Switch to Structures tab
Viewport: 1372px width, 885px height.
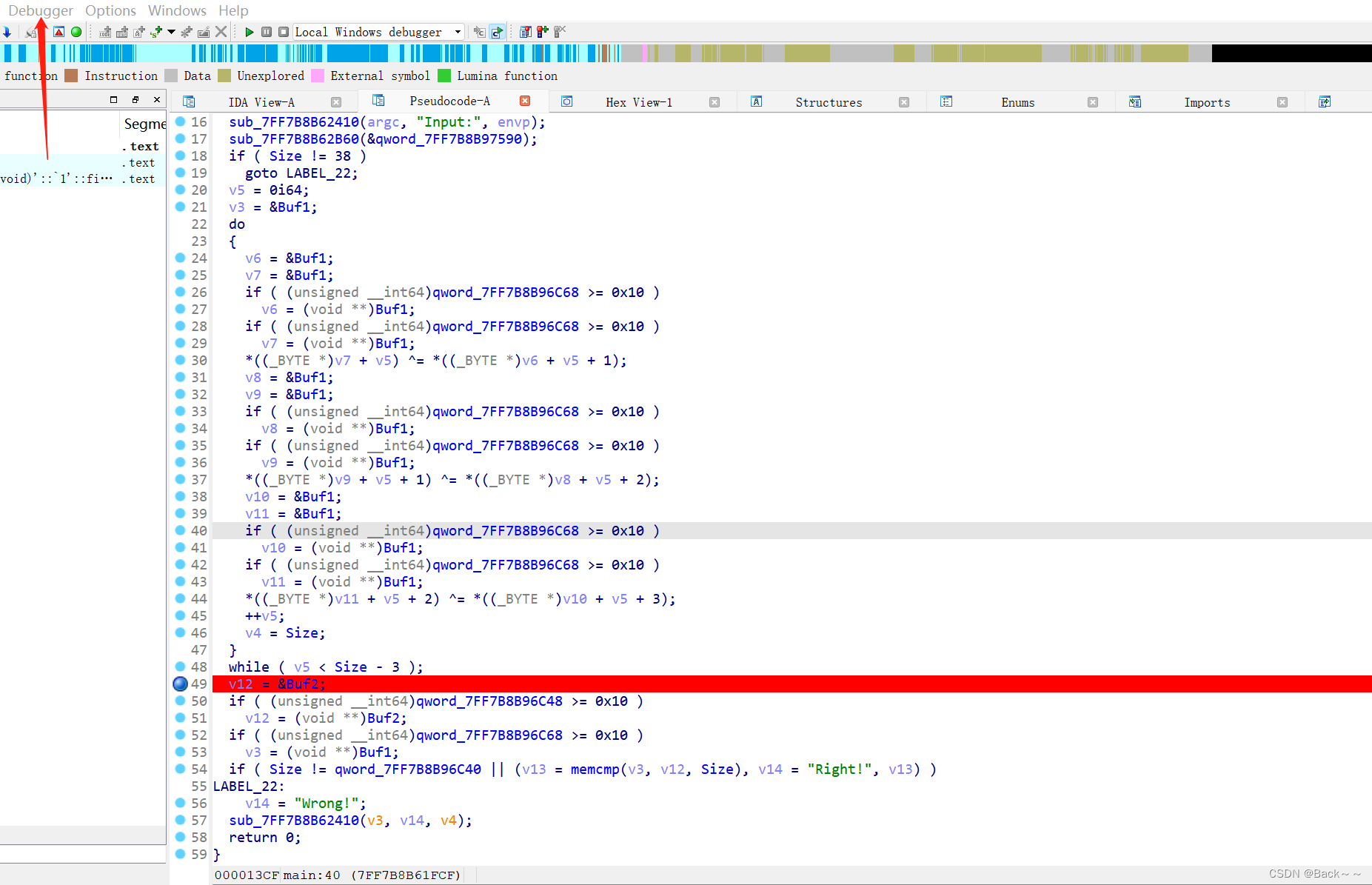tap(829, 102)
